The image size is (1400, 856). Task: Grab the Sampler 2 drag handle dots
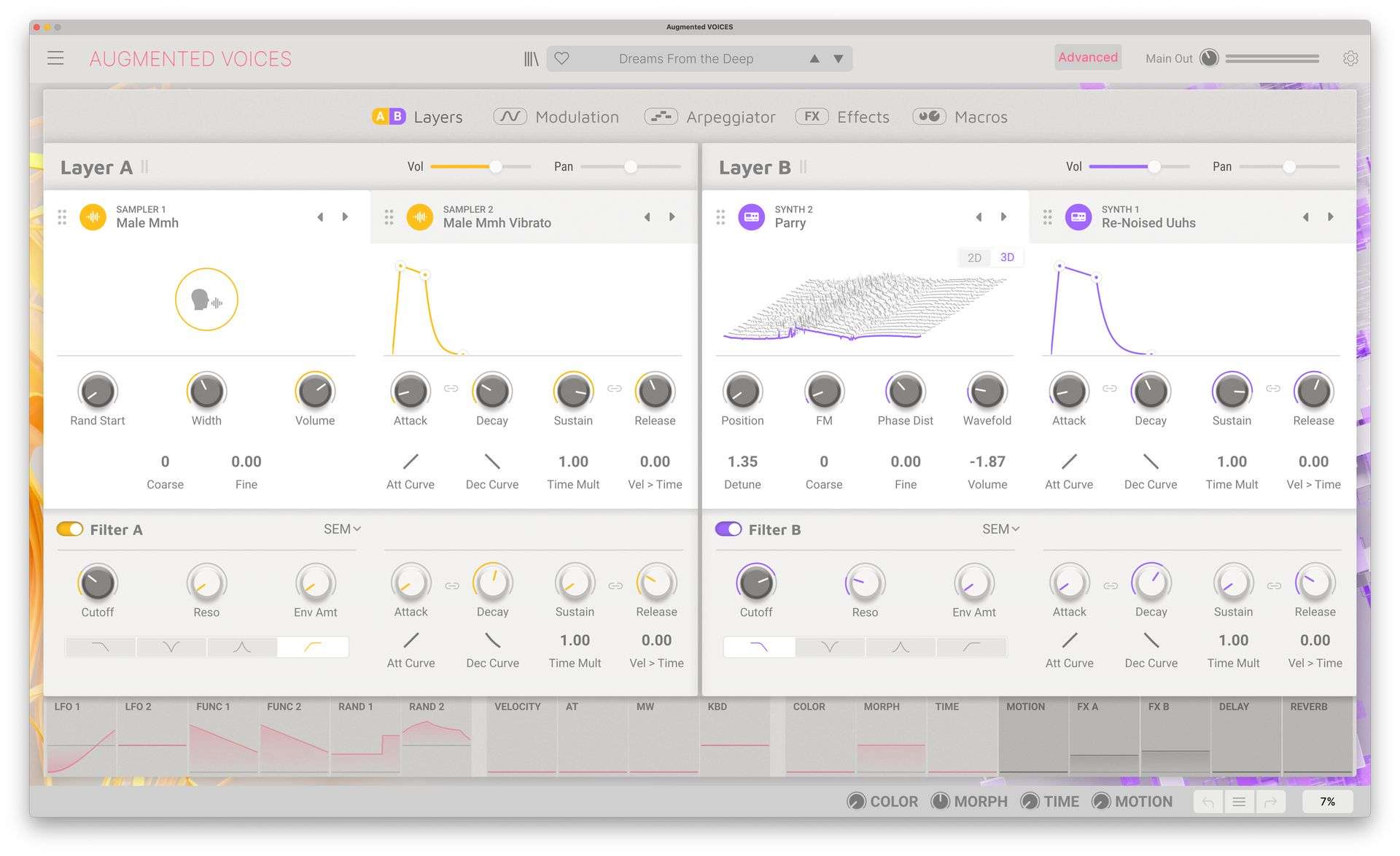pyautogui.click(x=389, y=217)
